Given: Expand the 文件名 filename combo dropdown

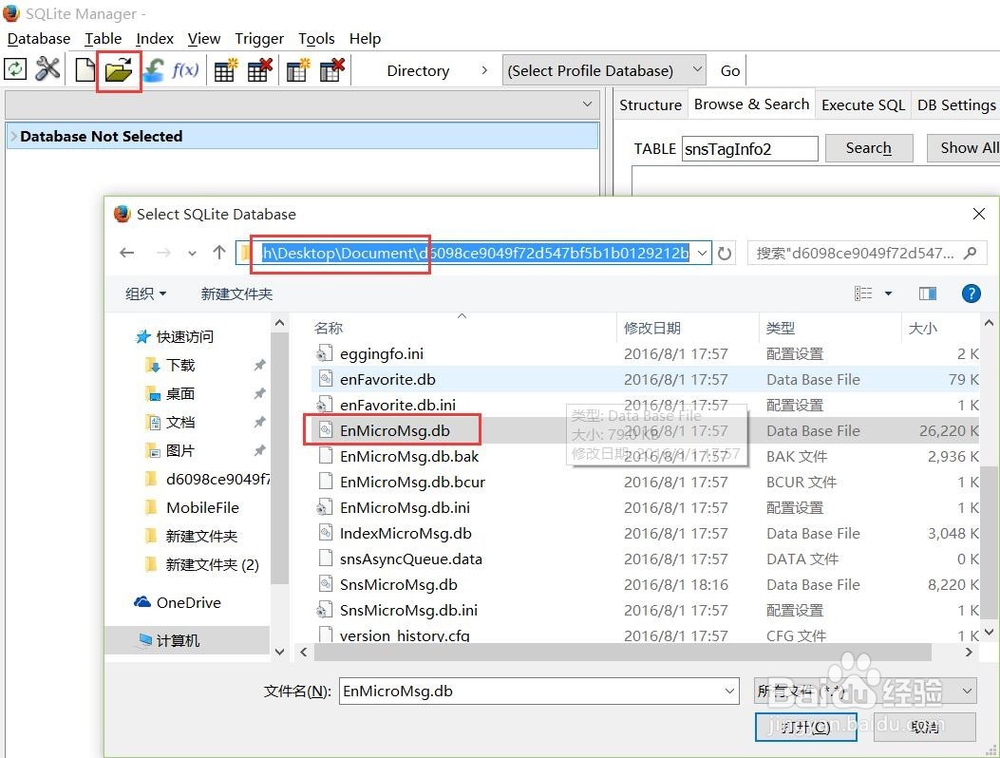Looking at the screenshot, I should coord(730,691).
